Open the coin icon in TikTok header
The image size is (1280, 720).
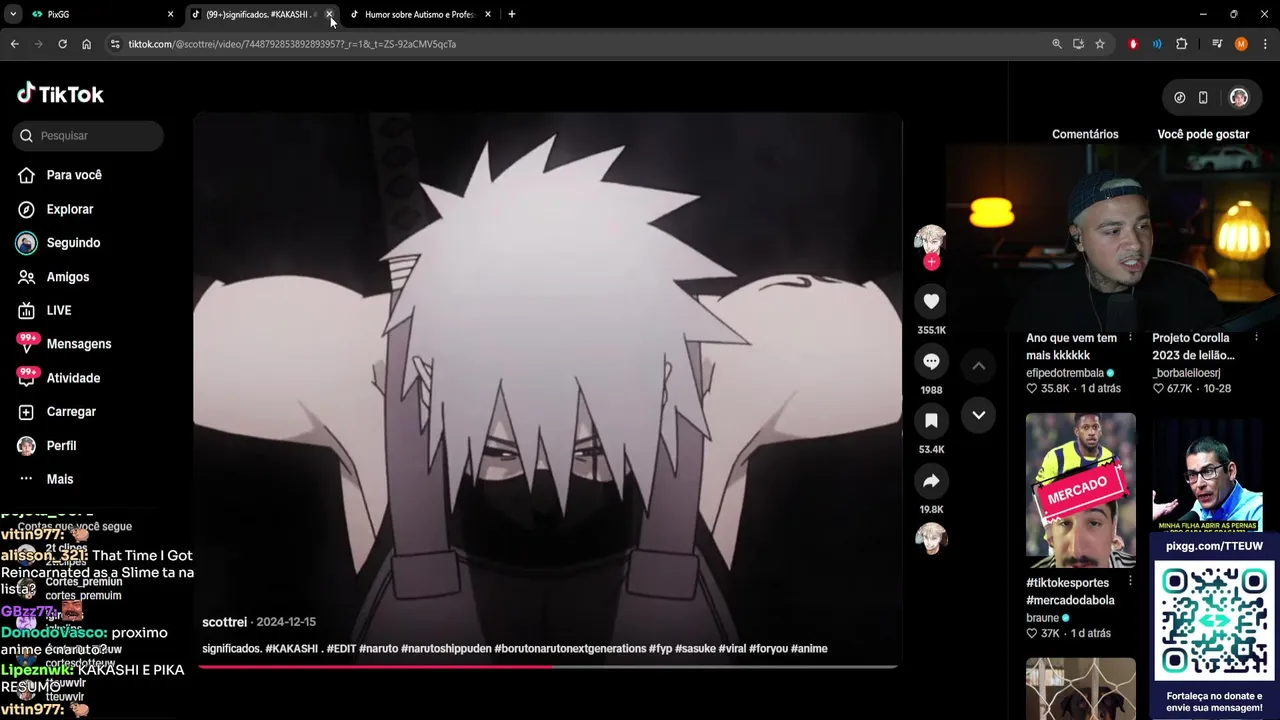(1180, 98)
